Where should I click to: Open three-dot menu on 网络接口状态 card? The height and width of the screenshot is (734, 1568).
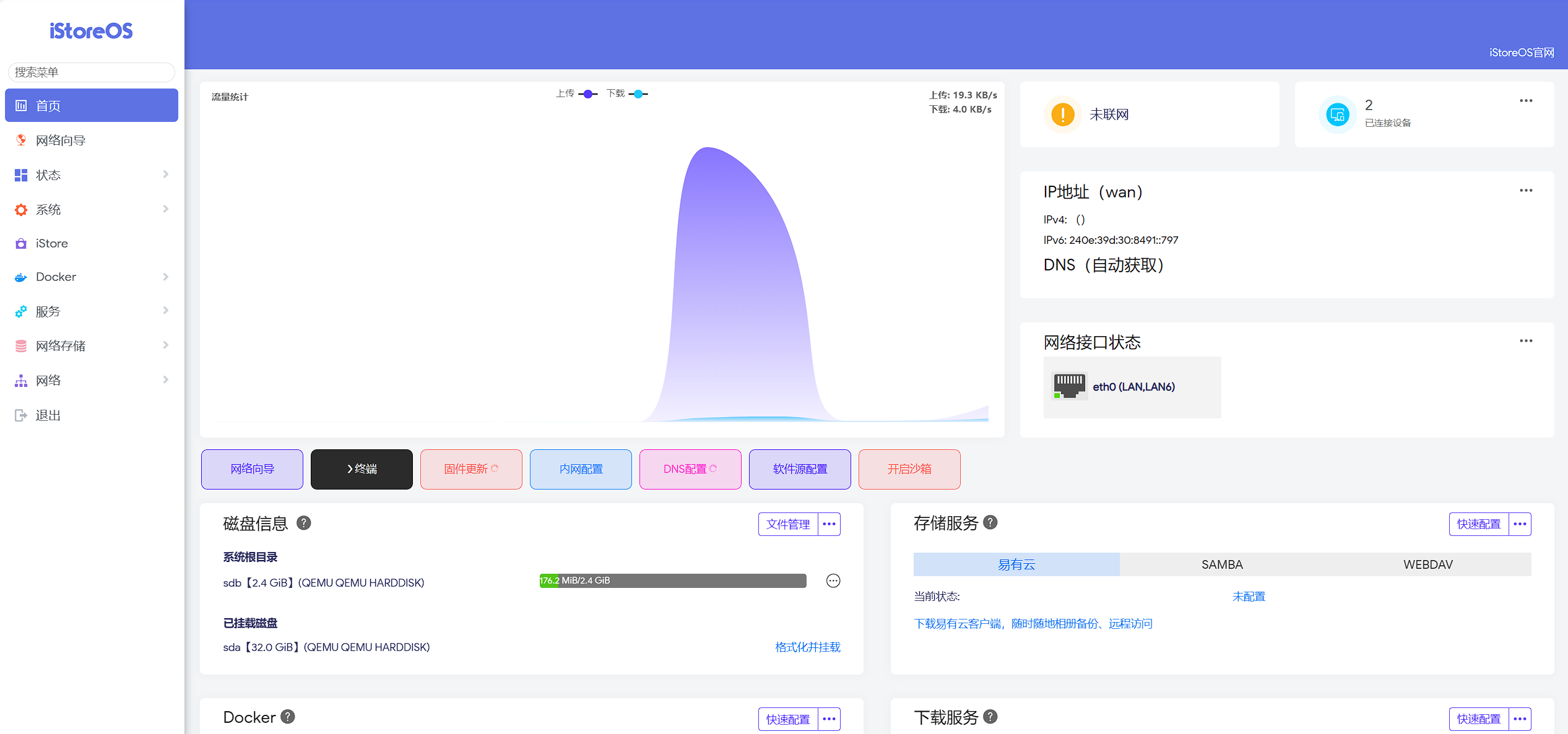1525,341
